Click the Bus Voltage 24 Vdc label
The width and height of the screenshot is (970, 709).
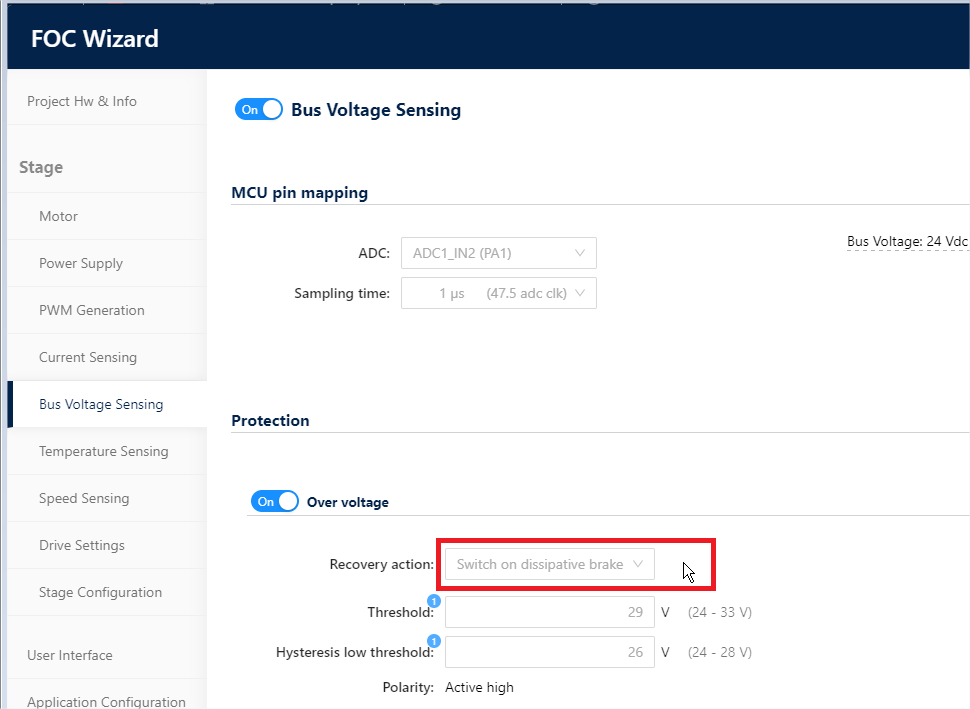(x=906, y=241)
